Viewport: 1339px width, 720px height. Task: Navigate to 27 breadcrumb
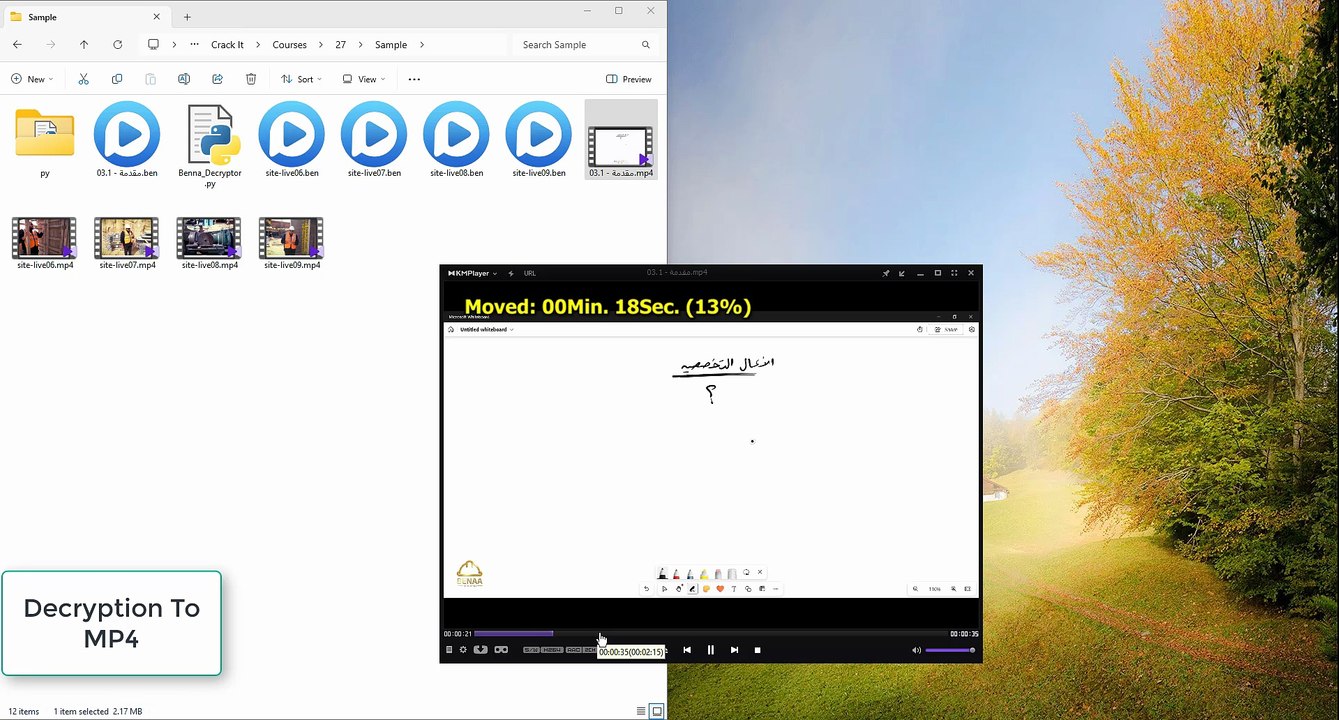pyautogui.click(x=341, y=45)
